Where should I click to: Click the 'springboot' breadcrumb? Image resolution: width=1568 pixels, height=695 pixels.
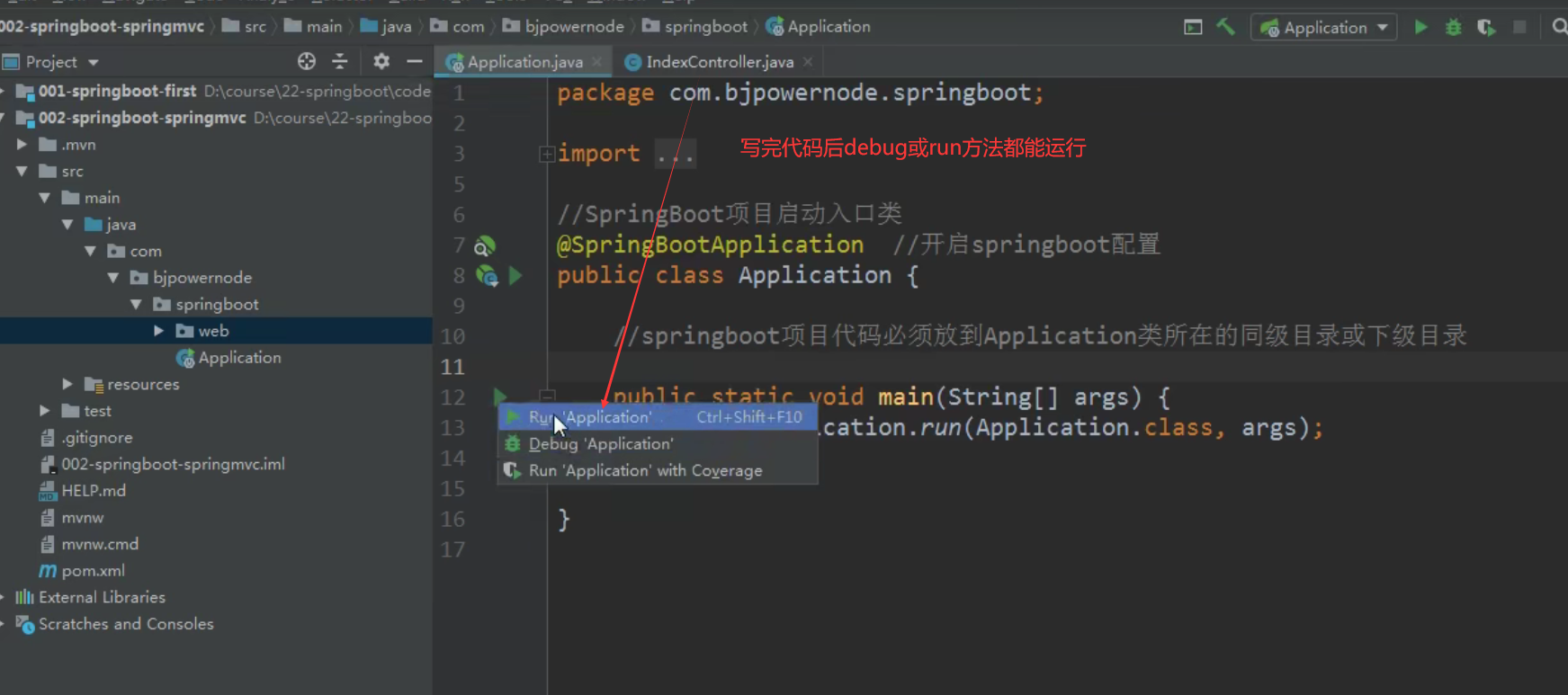[695, 26]
